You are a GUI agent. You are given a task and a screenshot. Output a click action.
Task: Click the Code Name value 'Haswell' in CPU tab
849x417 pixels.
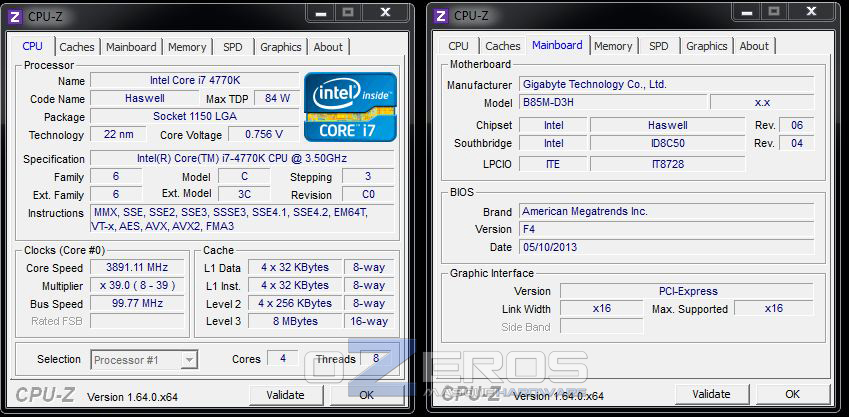click(145, 99)
